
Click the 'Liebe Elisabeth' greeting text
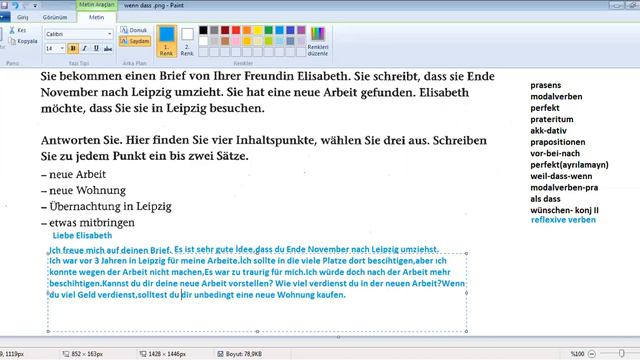(x=82, y=236)
